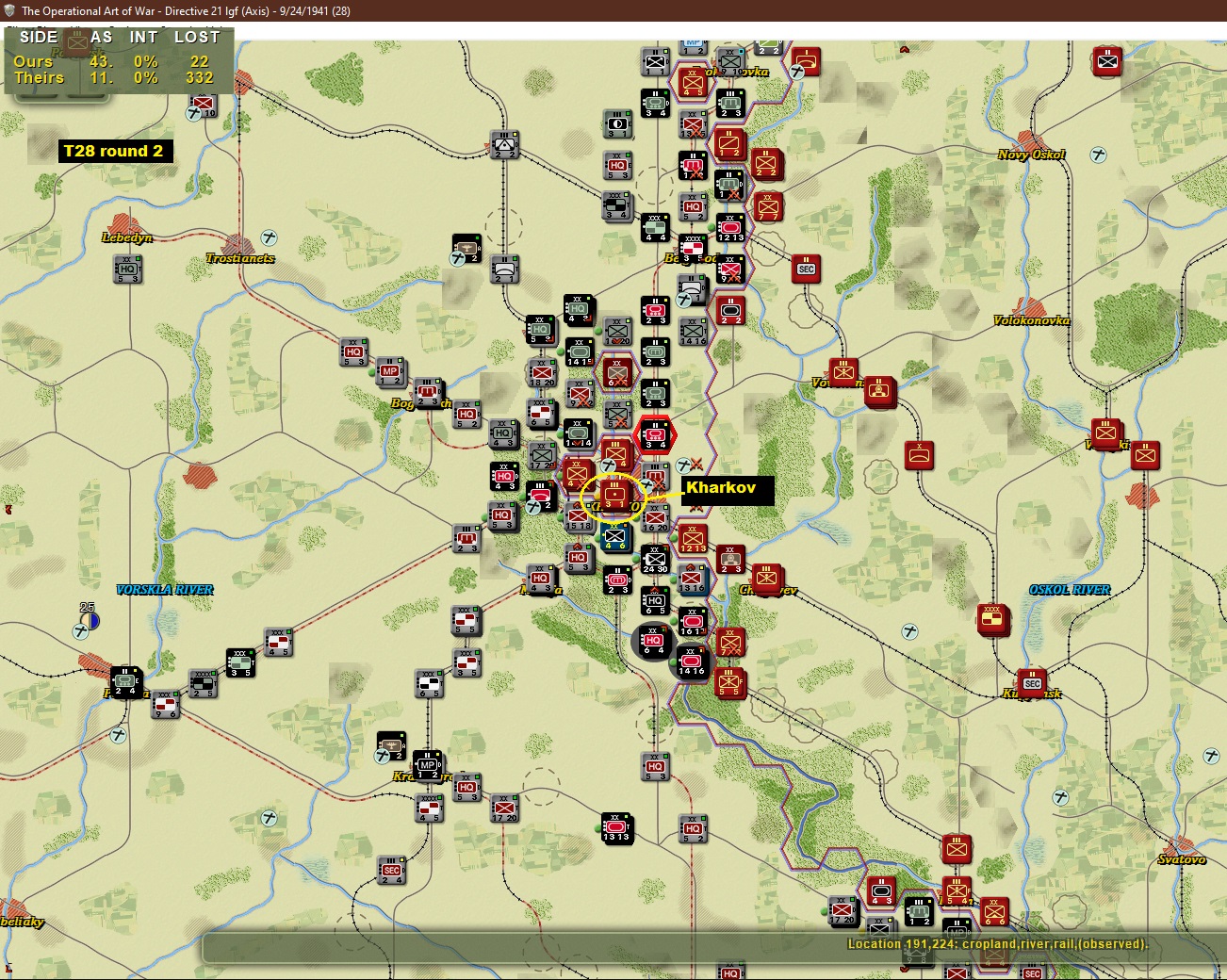This screenshot has width=1227, height=980.
Task: Click the Novy Oskol town label
Action: pyautogui.click(x=1031, y=155)
